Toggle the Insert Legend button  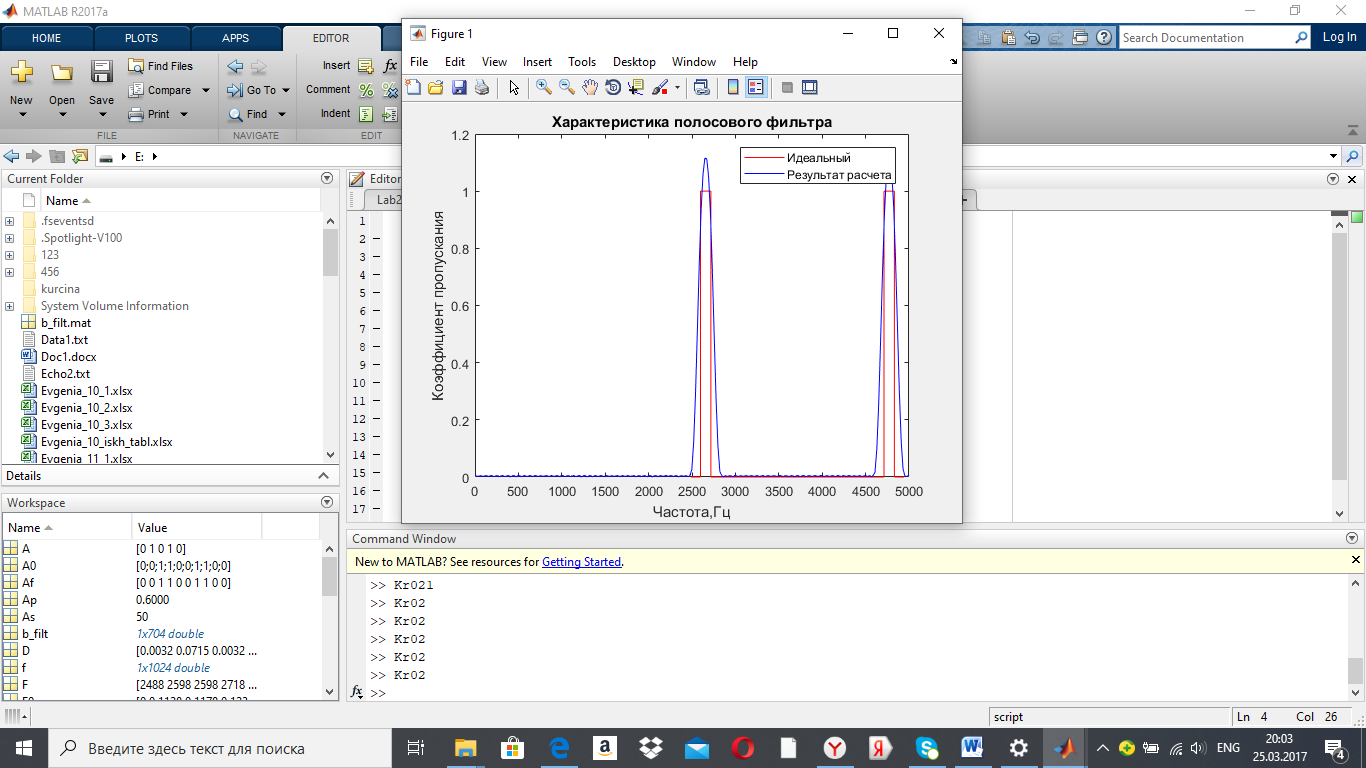click(x=756, y=88)
